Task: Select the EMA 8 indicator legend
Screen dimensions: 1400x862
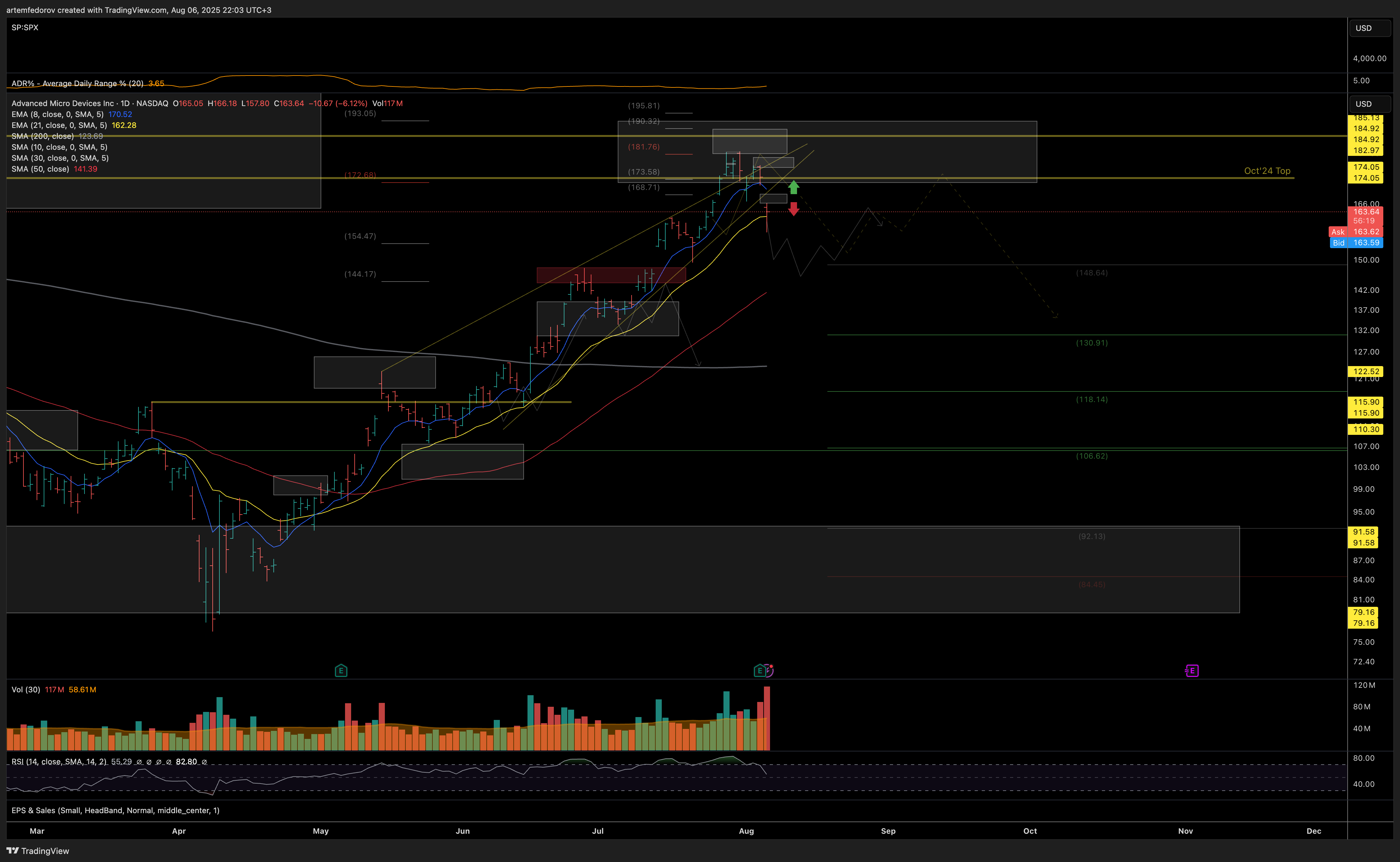Action: pos(72,114)
